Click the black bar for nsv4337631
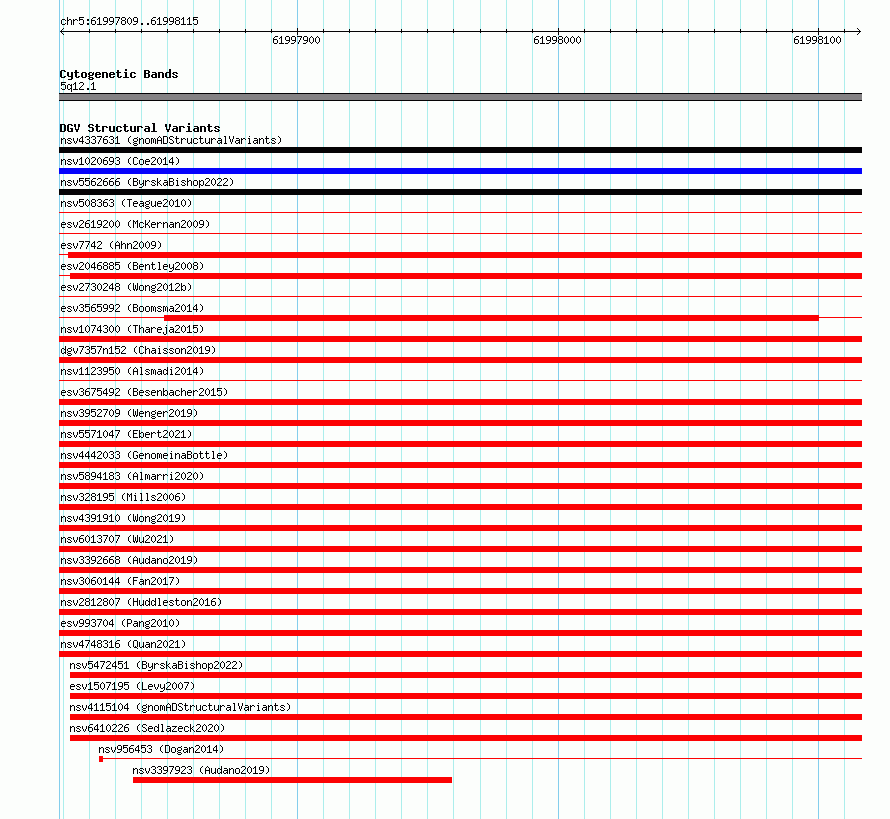 pyautogui.click(x=460, y=150)
